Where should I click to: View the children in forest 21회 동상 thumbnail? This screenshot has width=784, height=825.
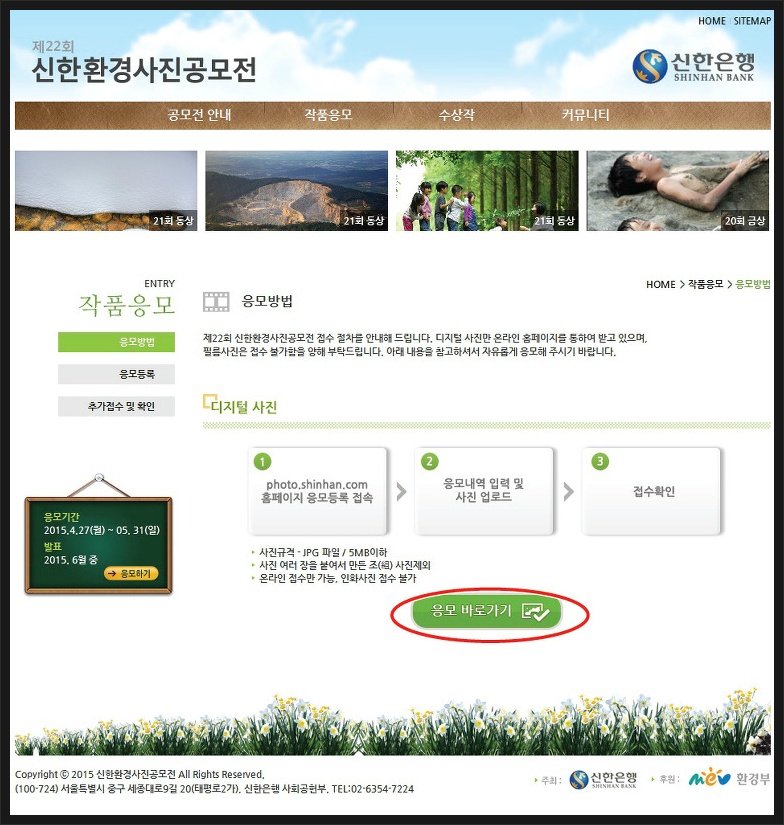[487, 190]
